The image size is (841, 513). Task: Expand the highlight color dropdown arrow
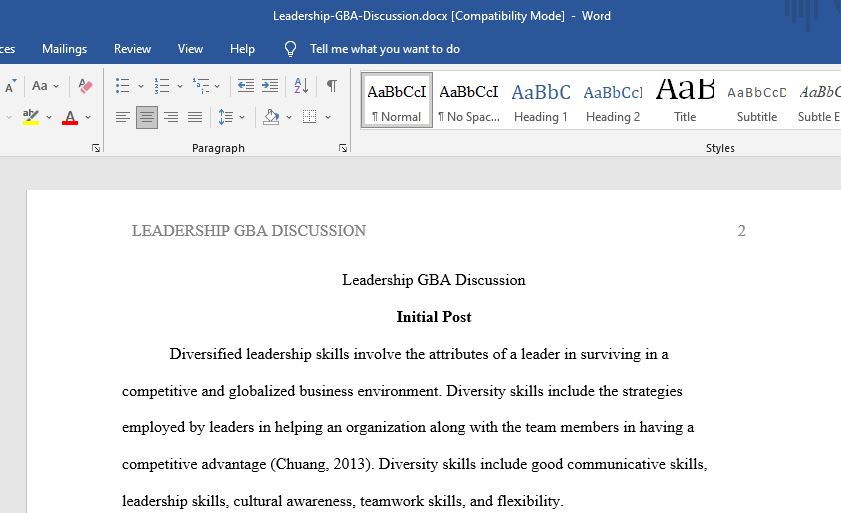coord(49,117)
